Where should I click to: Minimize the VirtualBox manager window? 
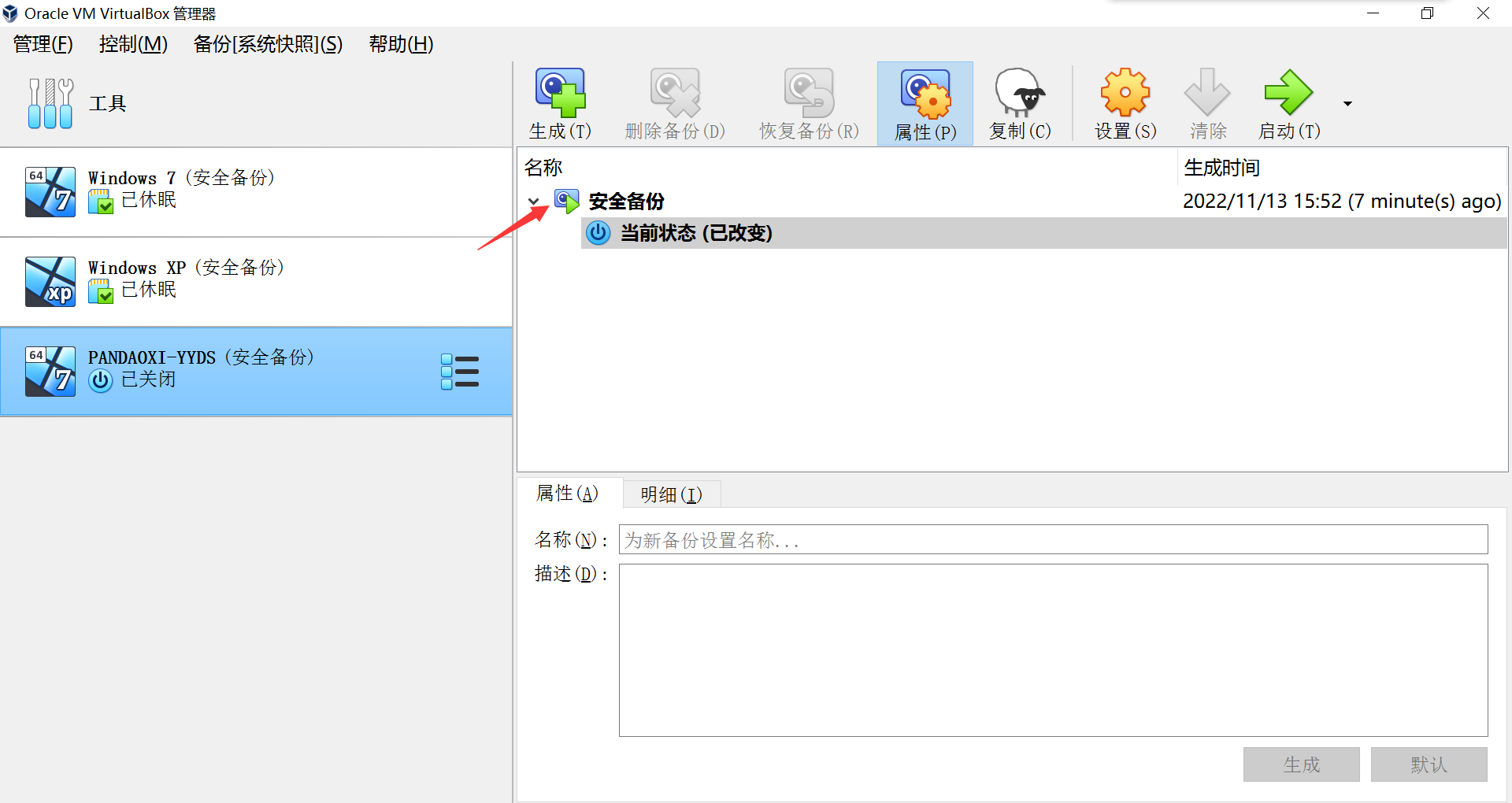1373,13
